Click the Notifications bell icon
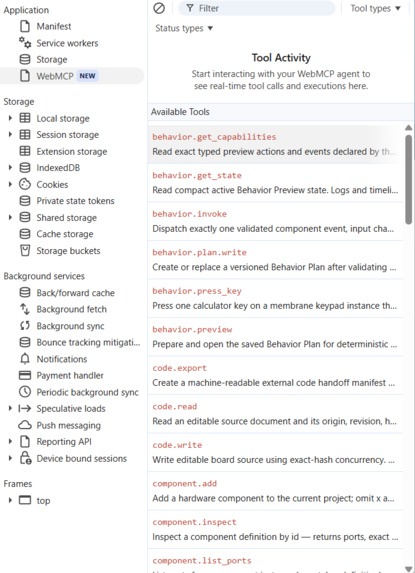 click(25, 359)
